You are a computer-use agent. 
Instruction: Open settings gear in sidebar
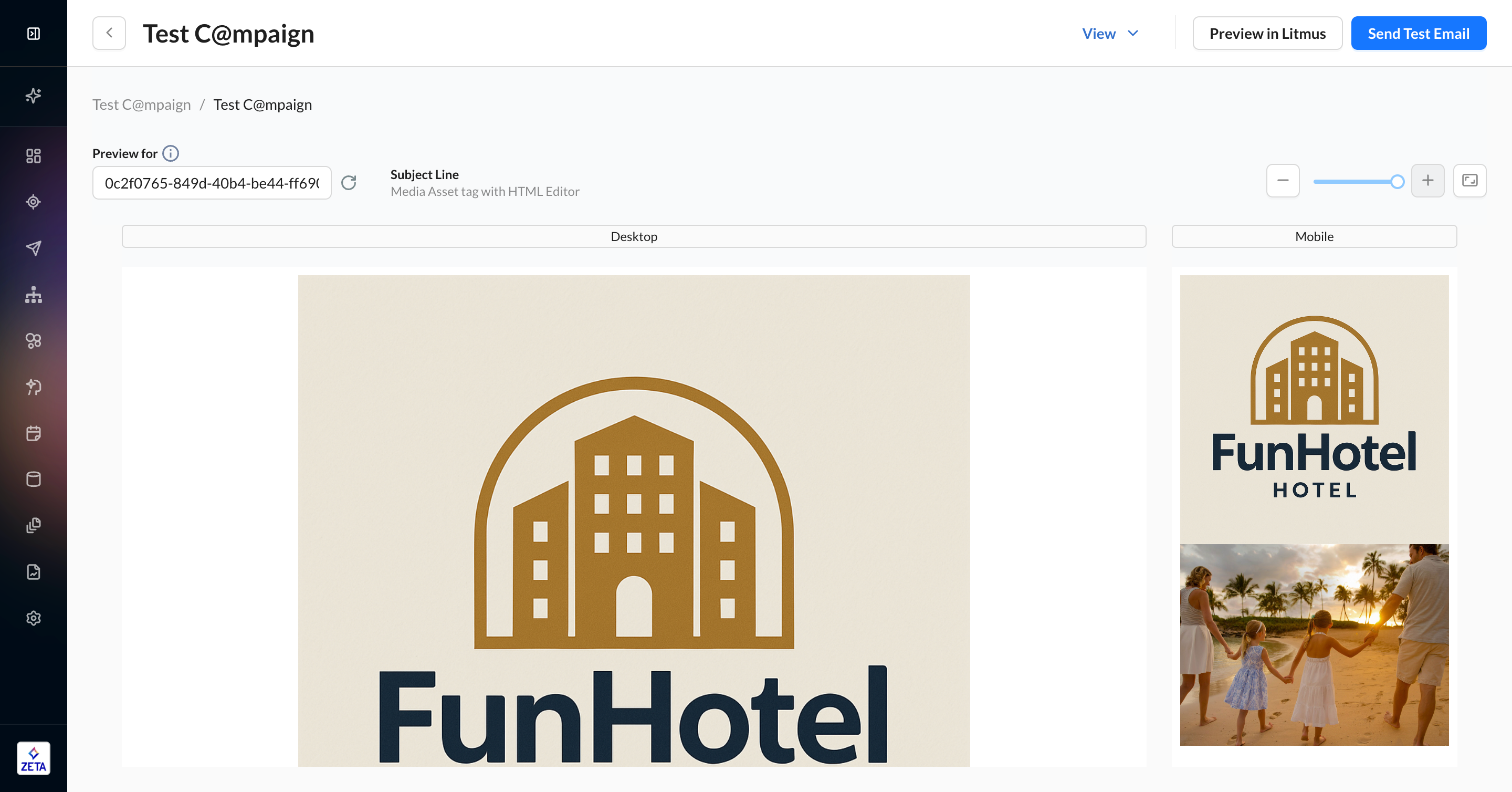point(34,618)
